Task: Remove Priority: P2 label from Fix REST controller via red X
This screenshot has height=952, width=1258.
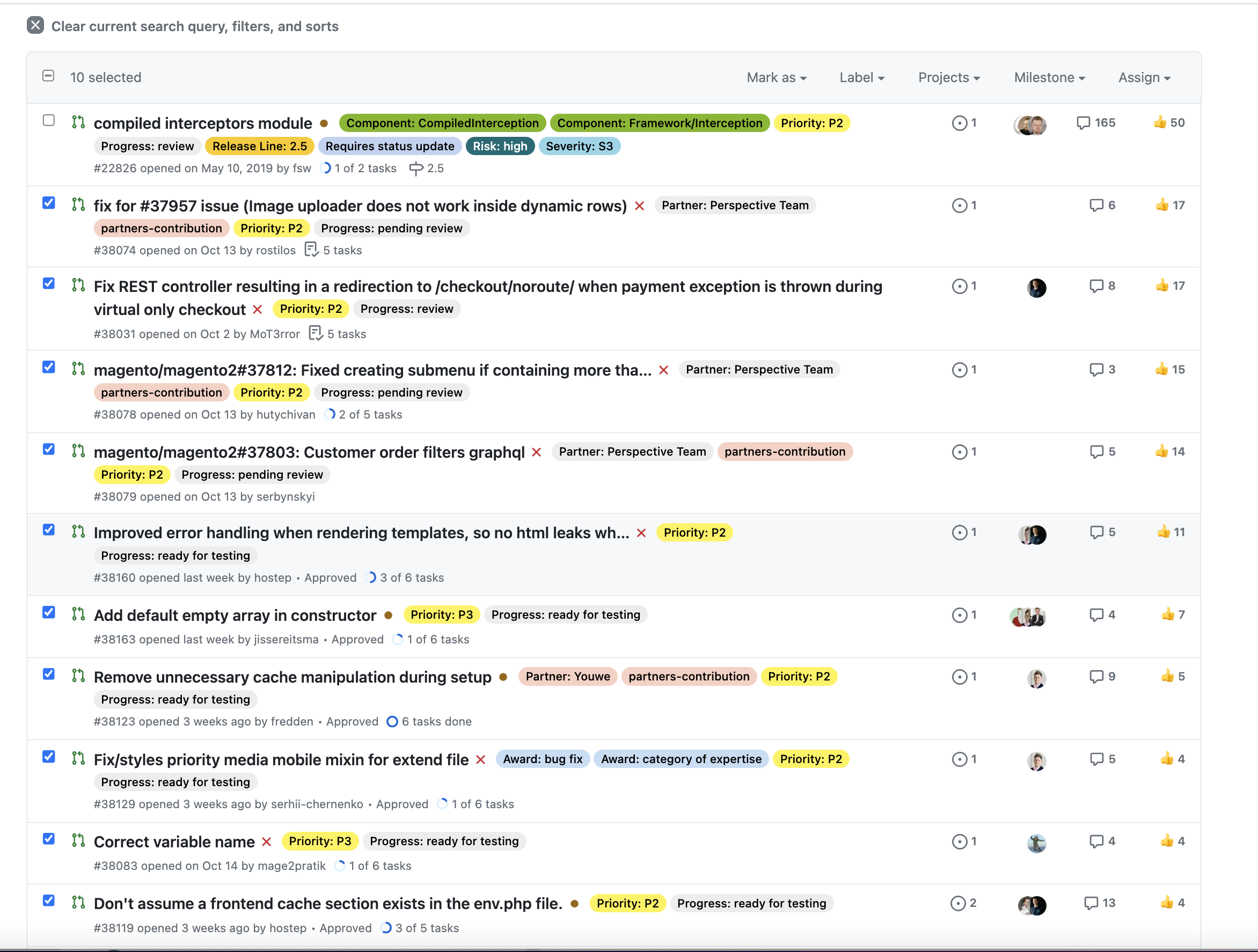Action: click(x=257, y=309)
